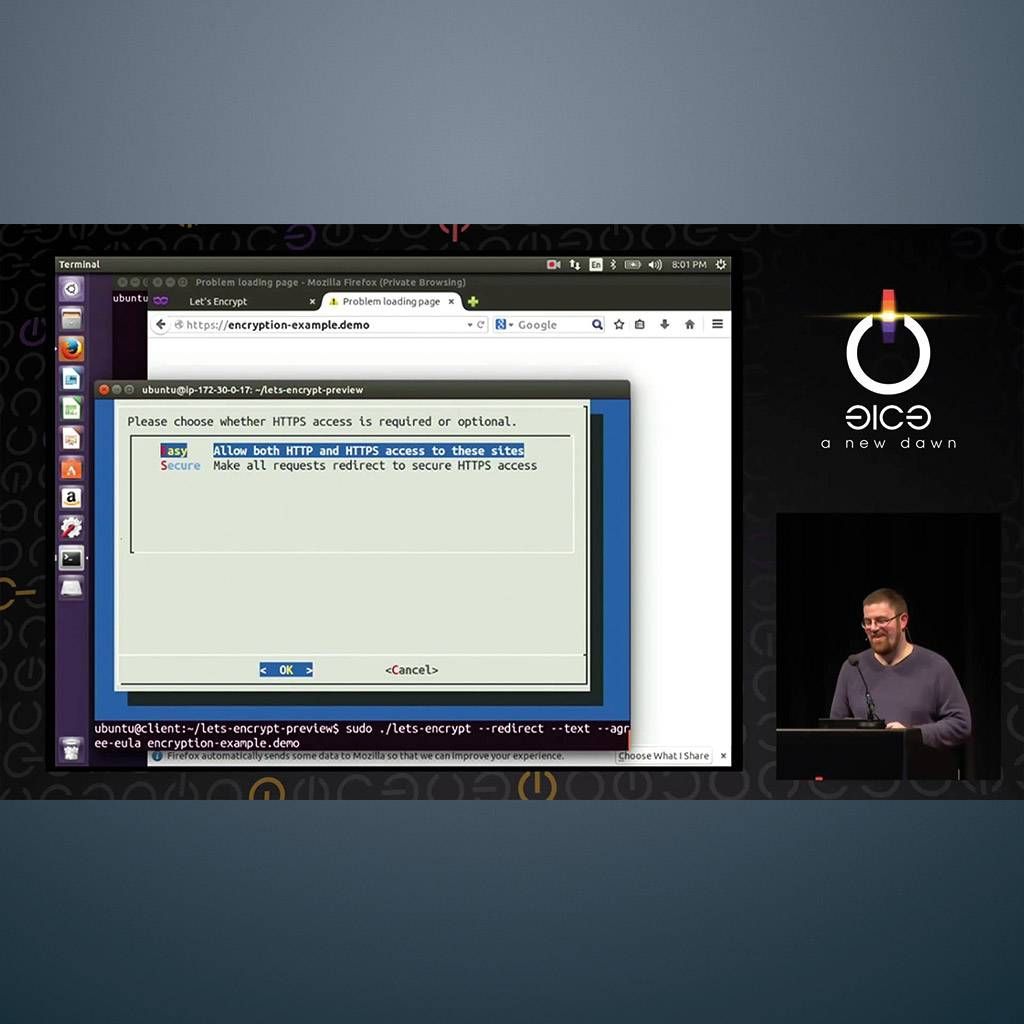
Task: Open a new tab with plus icon
Action: [473, 302]
